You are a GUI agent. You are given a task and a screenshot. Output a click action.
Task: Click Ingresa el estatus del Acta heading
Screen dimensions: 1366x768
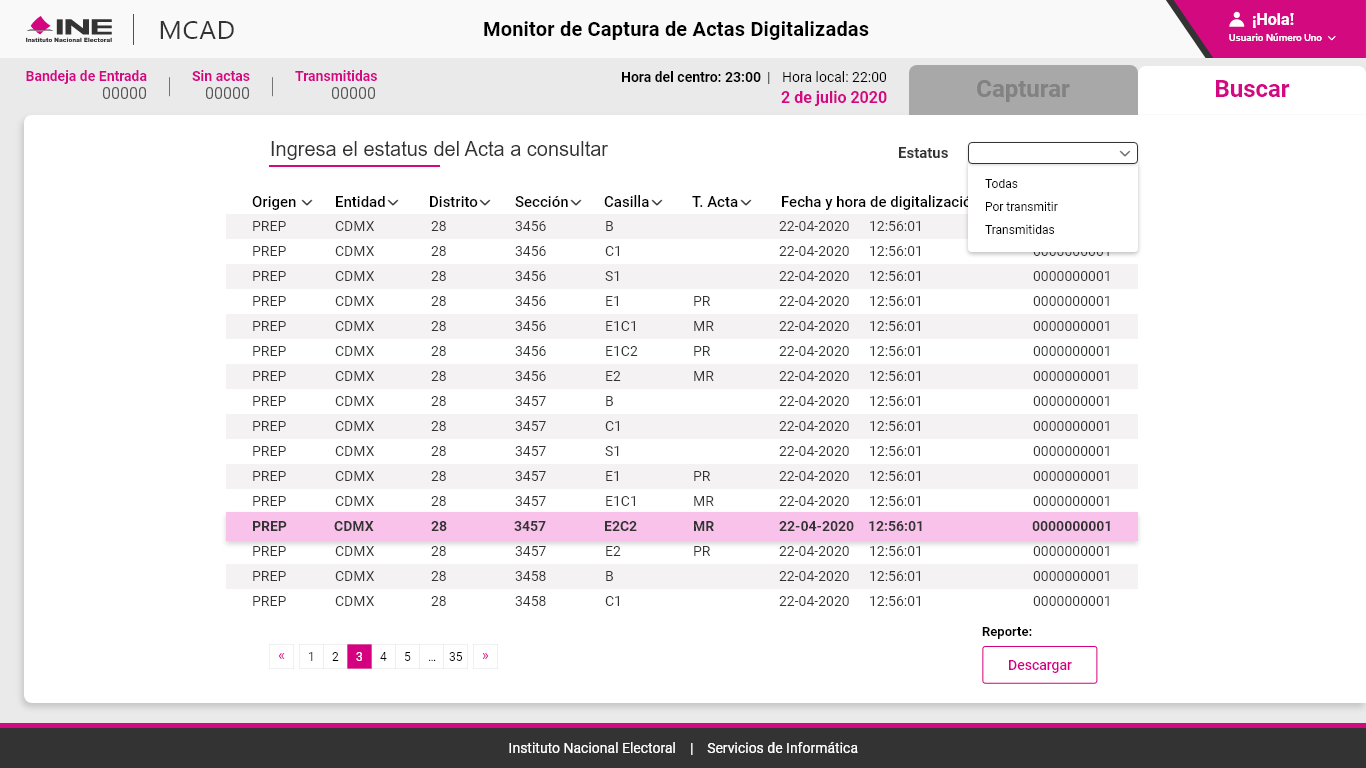[439, 150]
